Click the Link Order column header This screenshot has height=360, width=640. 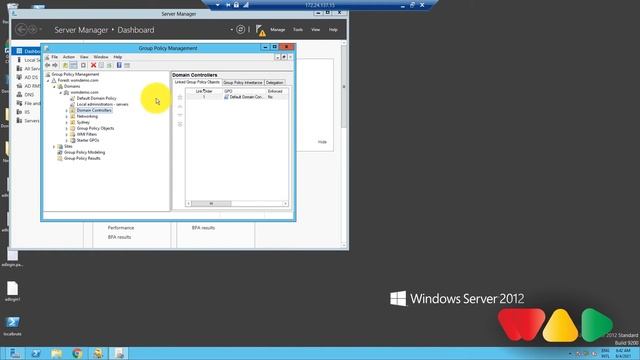coord(204,91)
